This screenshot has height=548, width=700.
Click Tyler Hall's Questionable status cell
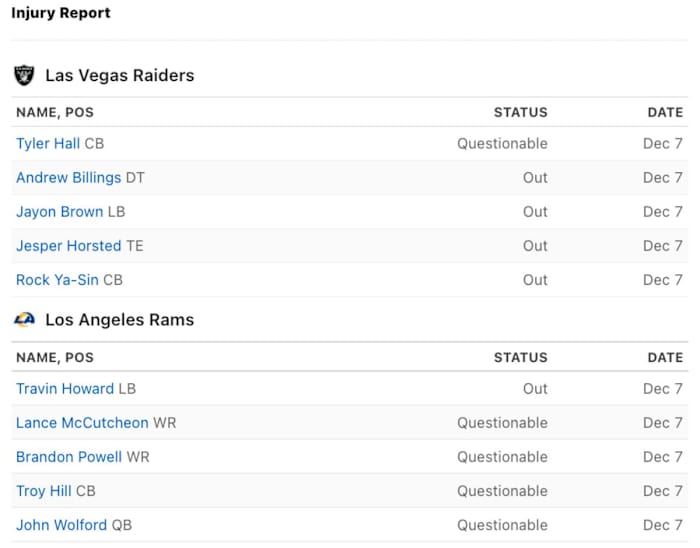pos(502,144)
